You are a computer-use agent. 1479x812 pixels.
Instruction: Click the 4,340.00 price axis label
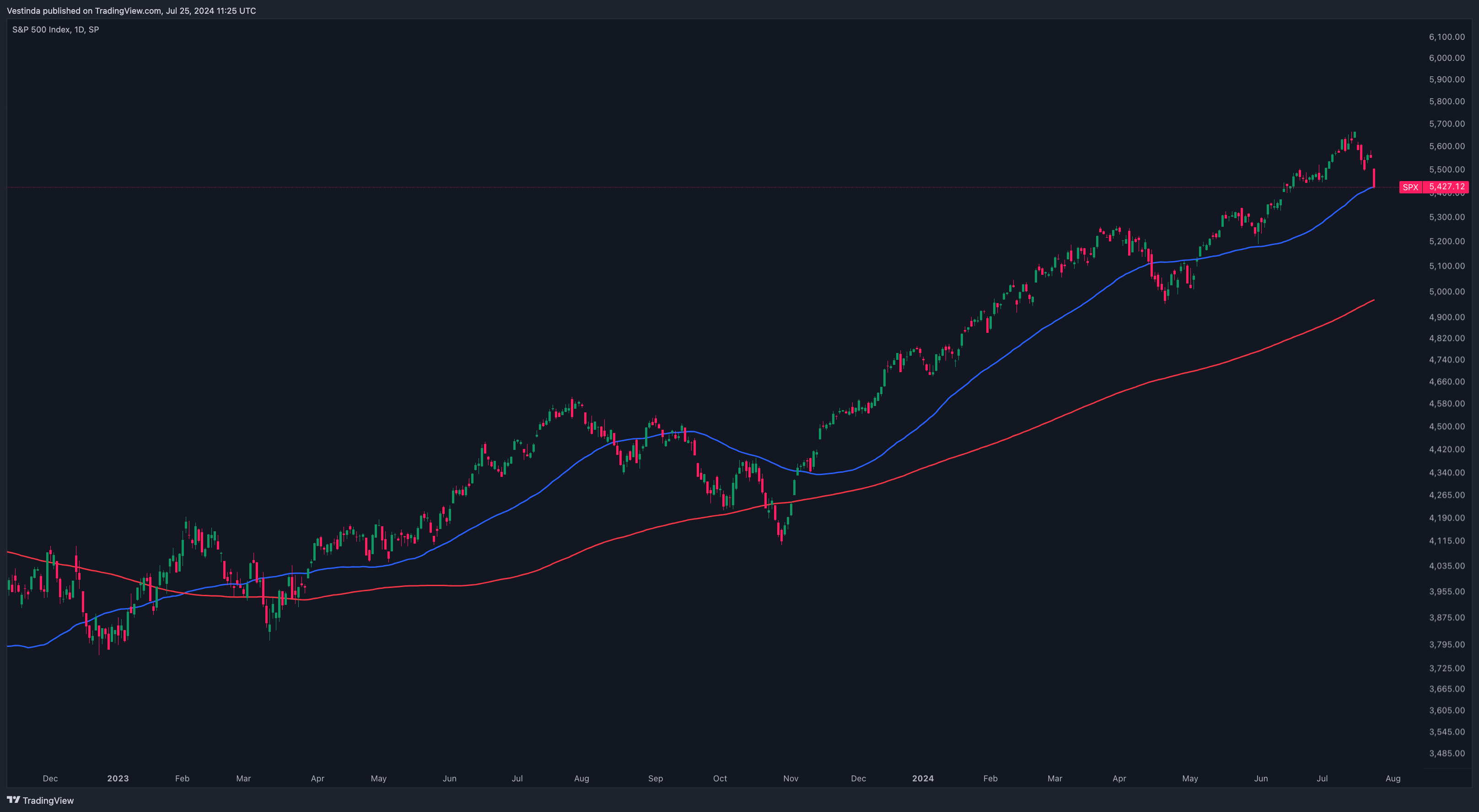click(1446, 472)
